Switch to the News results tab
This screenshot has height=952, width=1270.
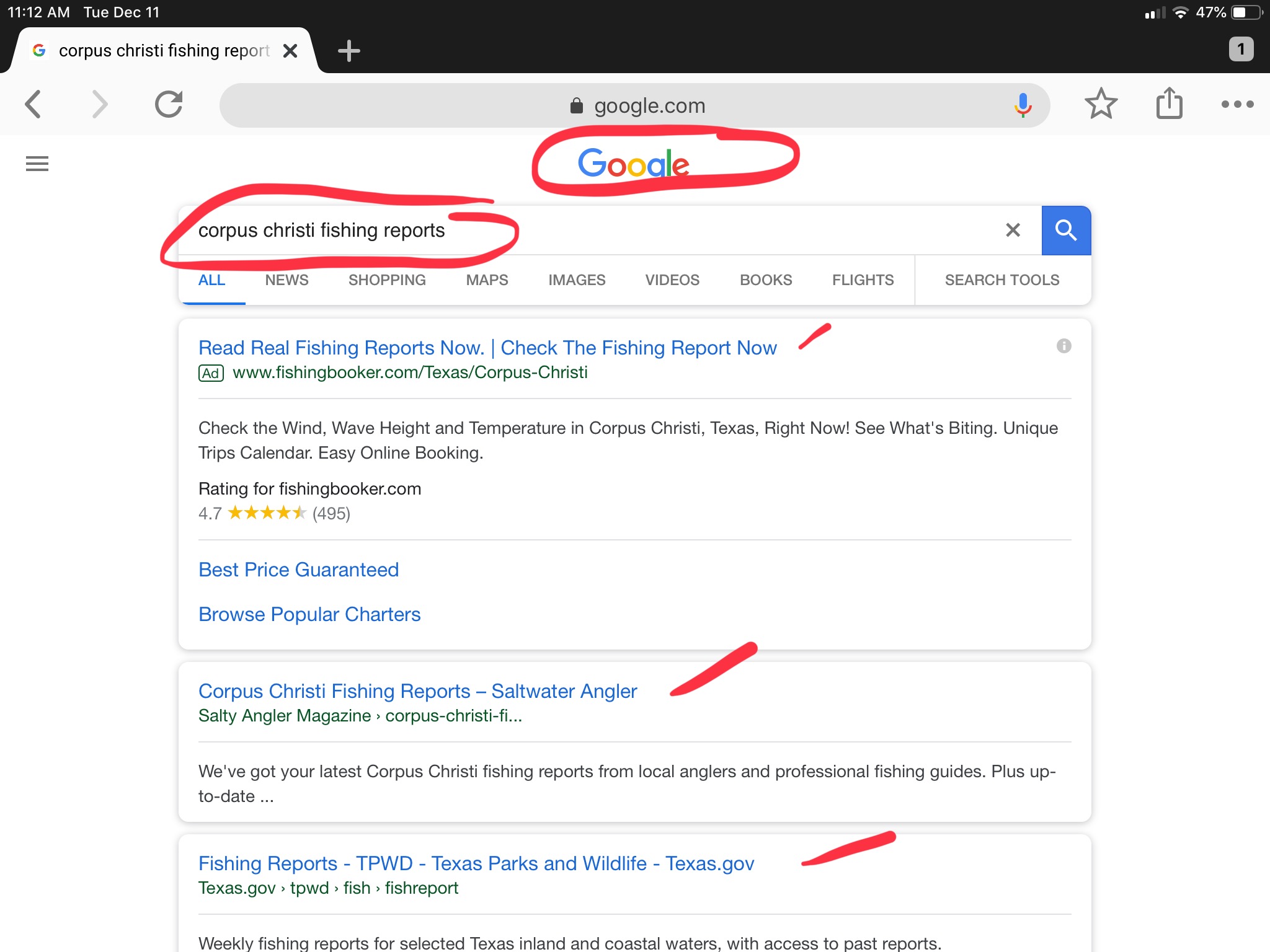(x=286, y=280)
